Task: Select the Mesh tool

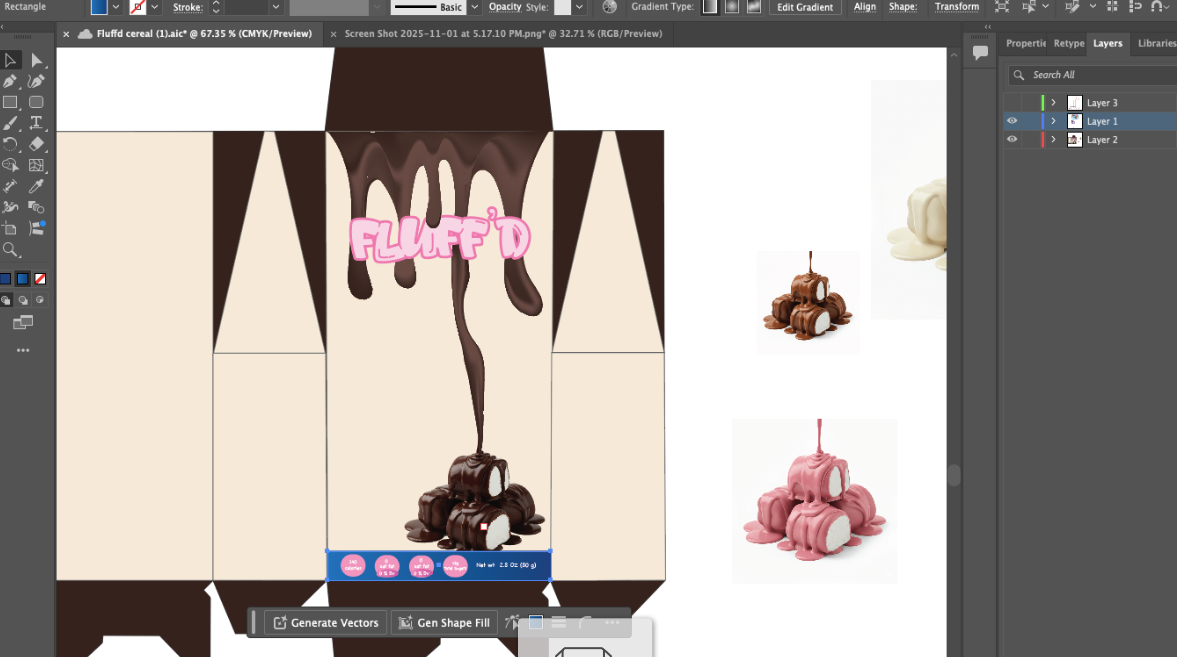Action: click(36, 165)
